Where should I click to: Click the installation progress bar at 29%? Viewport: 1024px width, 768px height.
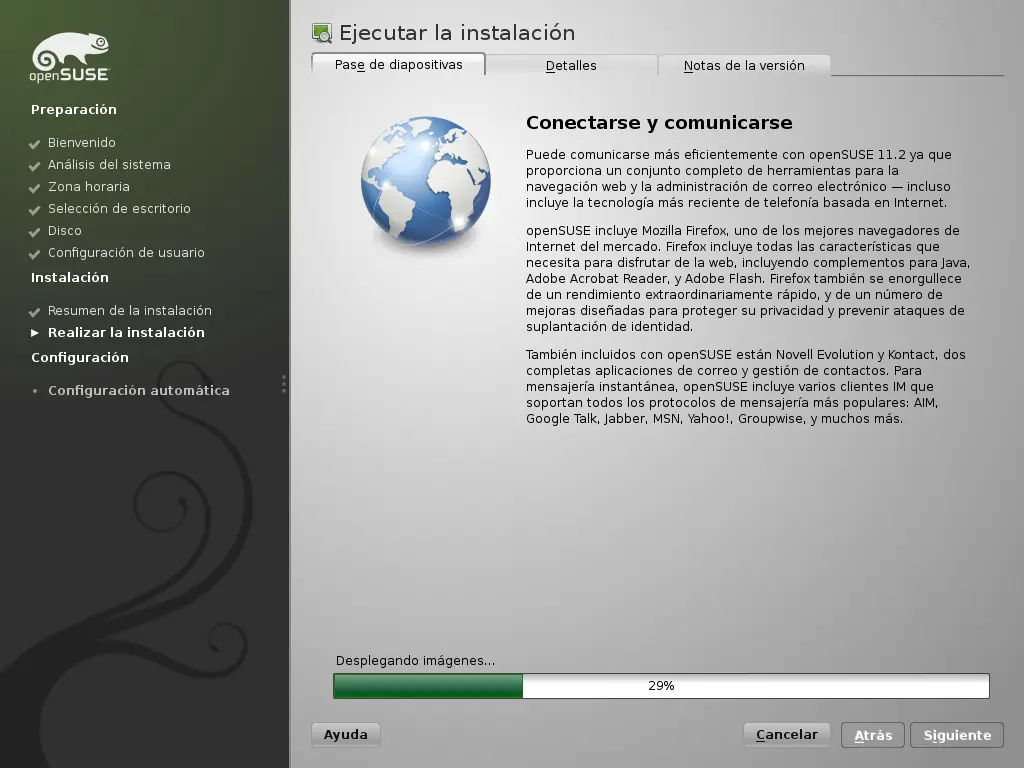661,686
